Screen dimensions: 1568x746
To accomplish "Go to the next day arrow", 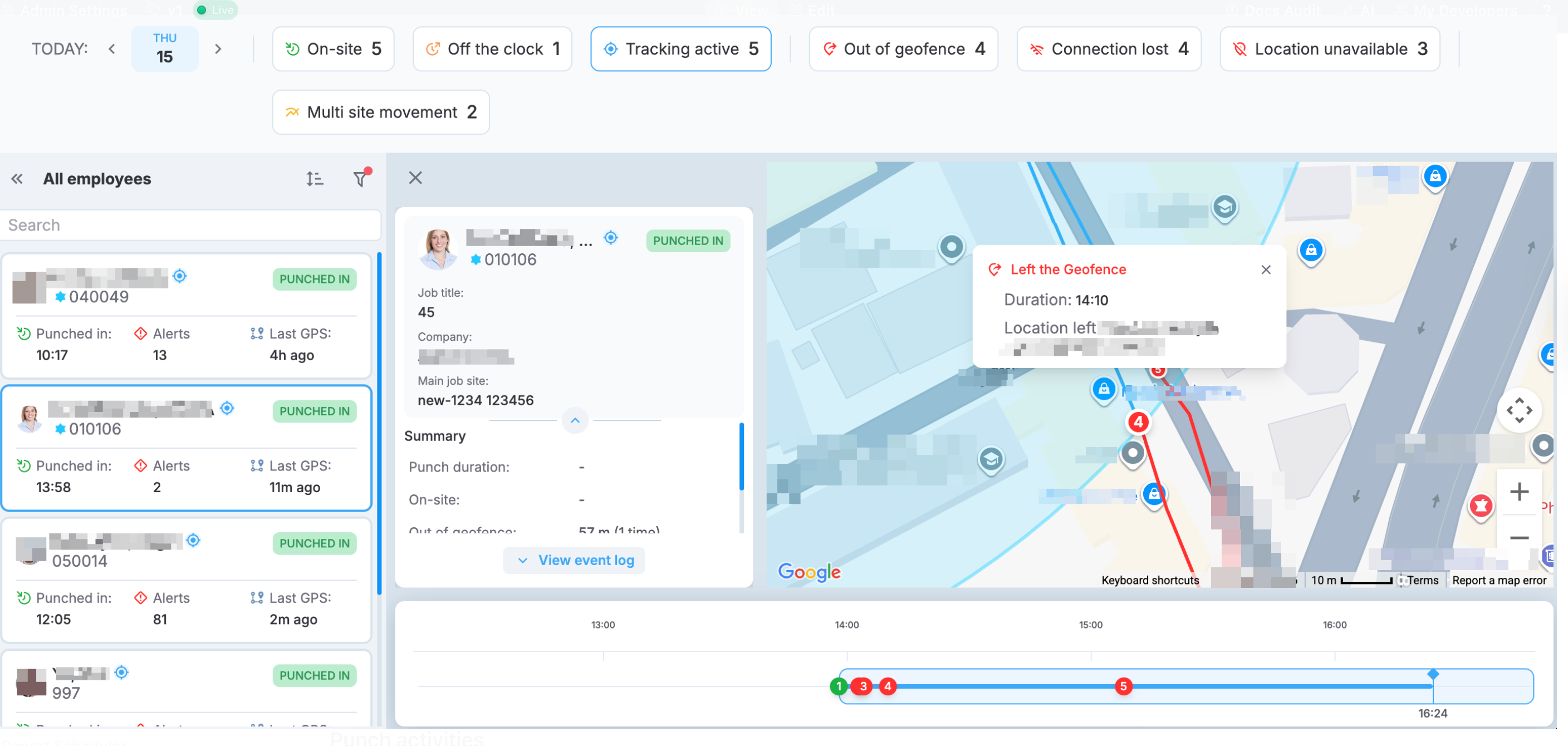I will click(x=218, y=48).
